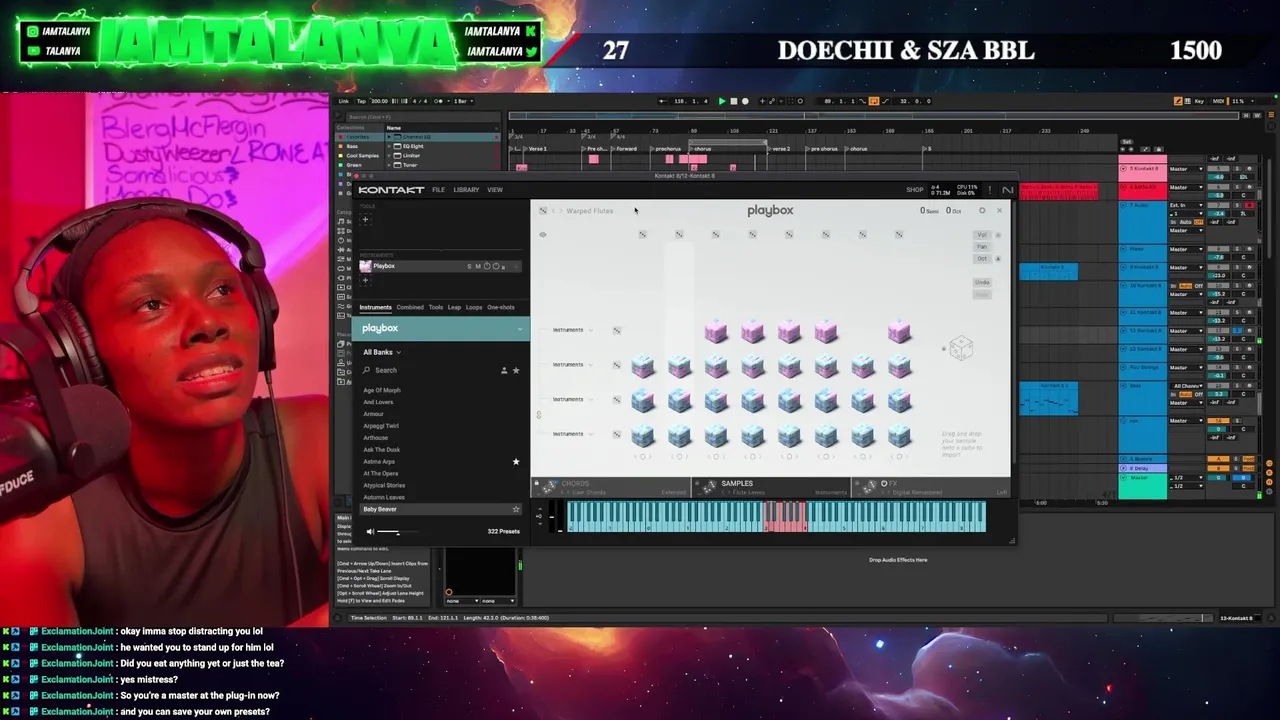Switch to the Leap browser tab
This screenshot has height=720, width=1280.
click(454, 307)
